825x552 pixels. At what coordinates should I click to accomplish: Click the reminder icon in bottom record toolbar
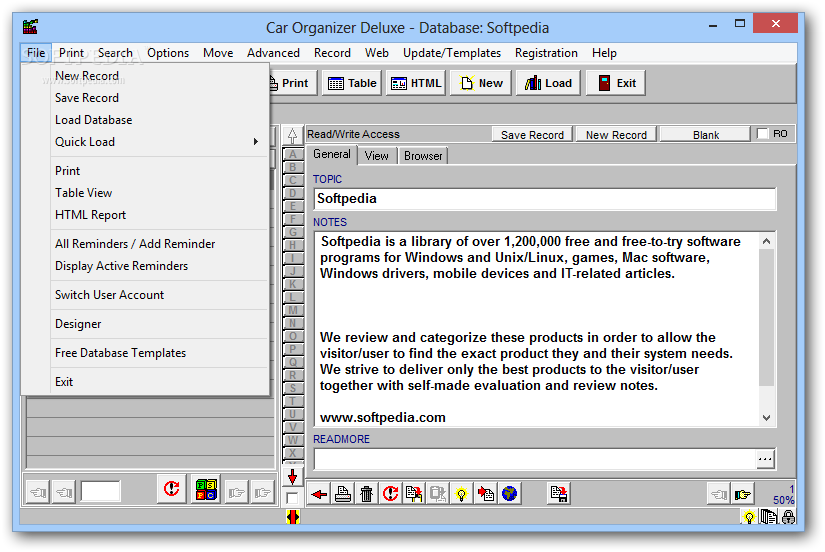point(390,494)
